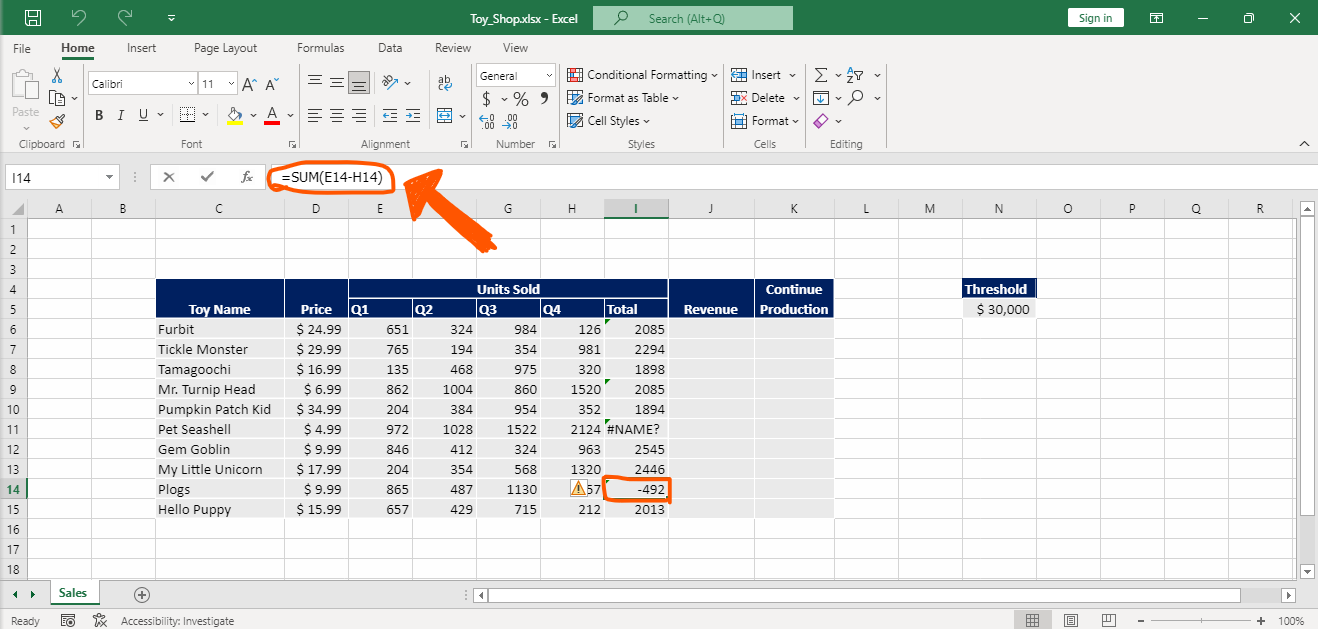The height and width of the screenshot is (629, 1318).
Task: Click the Decrease Indent icon
Action: pyautogui.click(x=389, y=115)
